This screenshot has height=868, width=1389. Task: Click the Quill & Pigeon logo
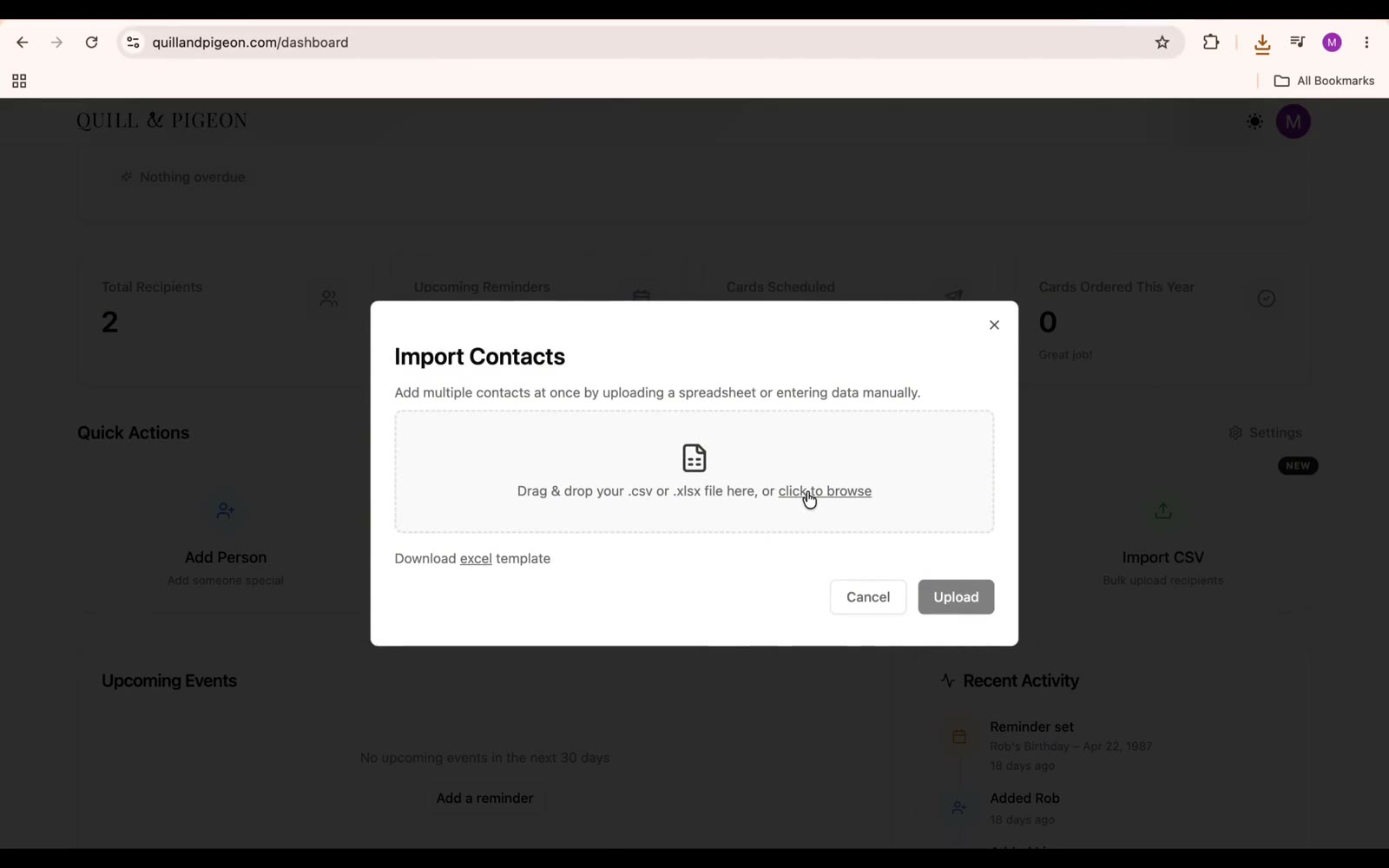[x=162, y=121]
